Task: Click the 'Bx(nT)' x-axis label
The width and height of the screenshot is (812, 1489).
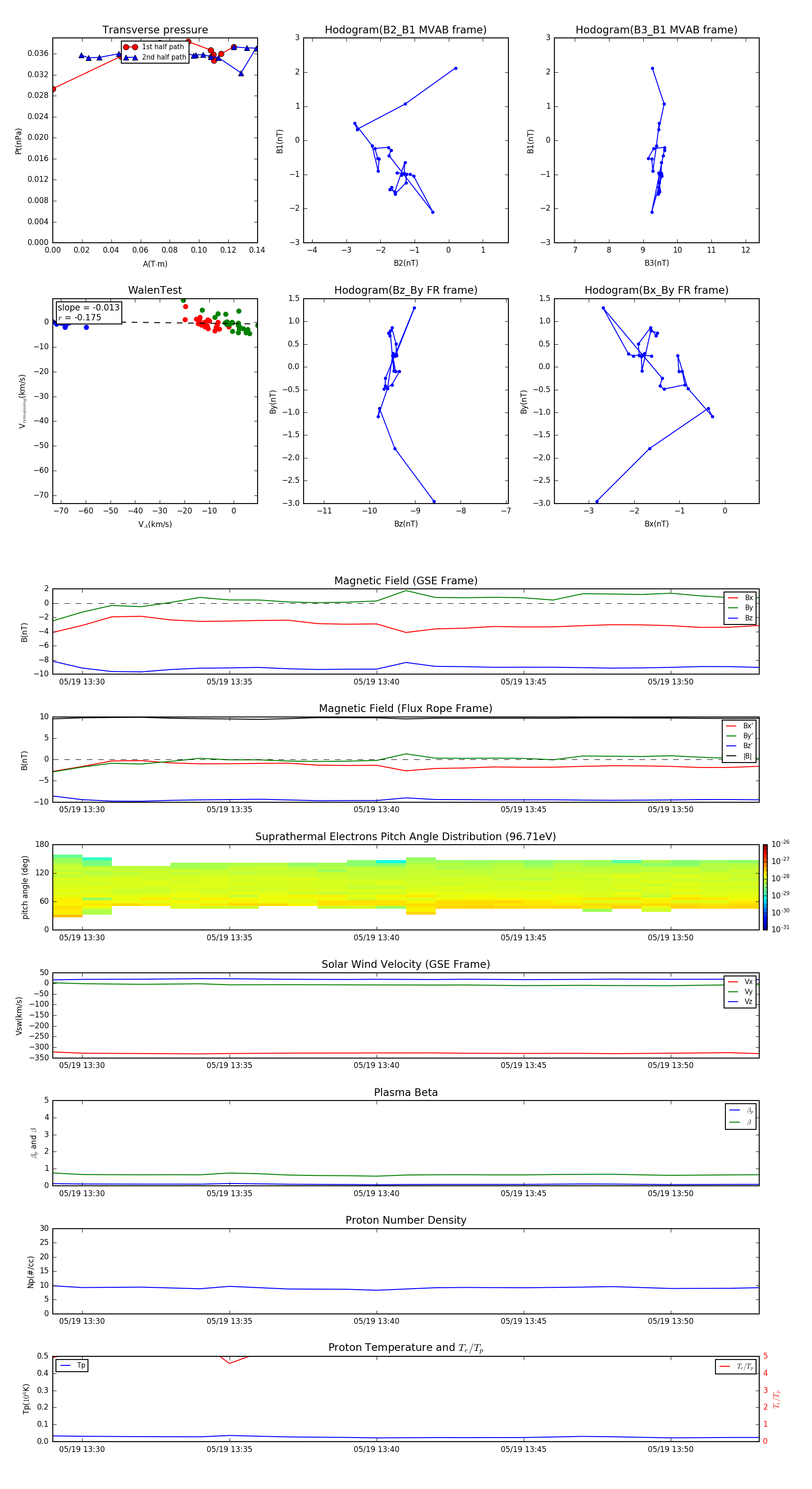Action: [656, 524]
